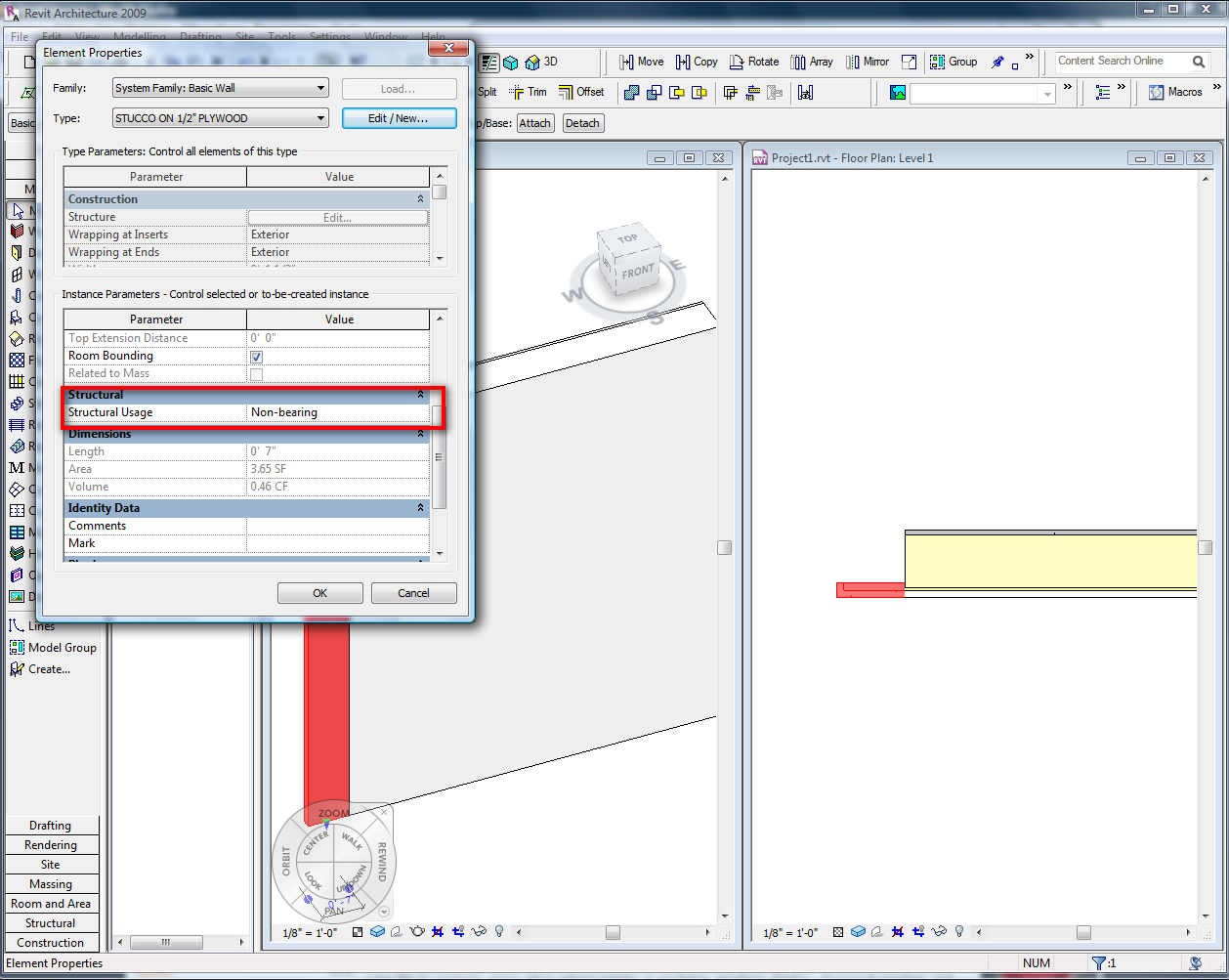This screenshot has height=980, width=1229.
Task: Click the Offset tool
Action: pyautogui.click(x=581, y=92)
